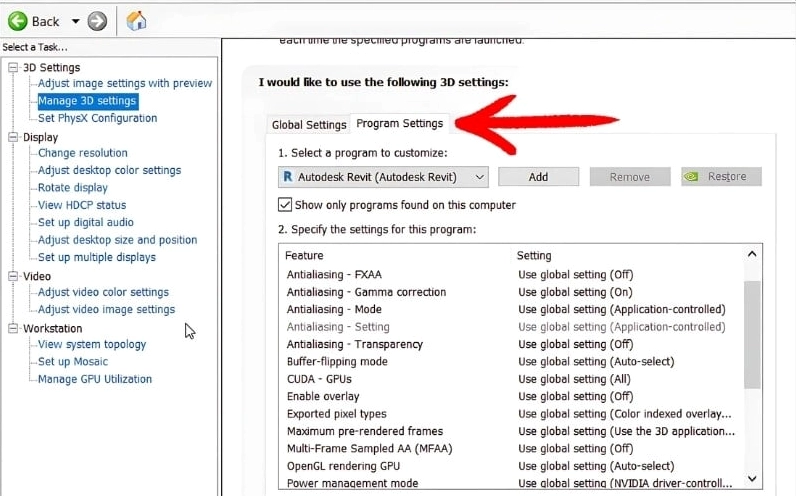Image resolution: width=796 pixels, height=496 pixels.
Task: Open Adjust desktop color settings
Action: tap(109, 170)
